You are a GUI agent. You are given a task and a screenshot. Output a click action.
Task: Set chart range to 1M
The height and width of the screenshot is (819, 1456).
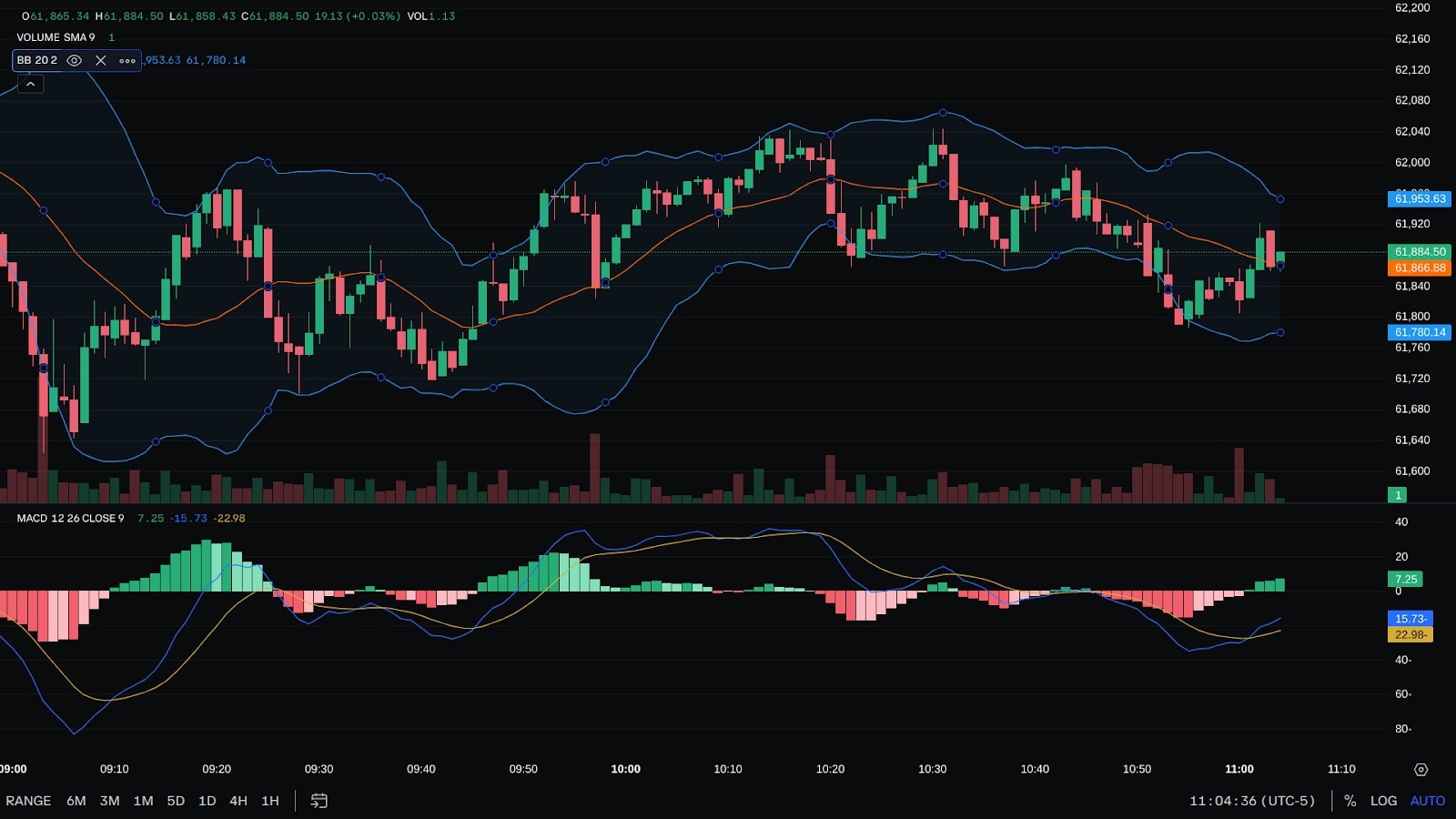pyautogui.click(x=143, y=801)
